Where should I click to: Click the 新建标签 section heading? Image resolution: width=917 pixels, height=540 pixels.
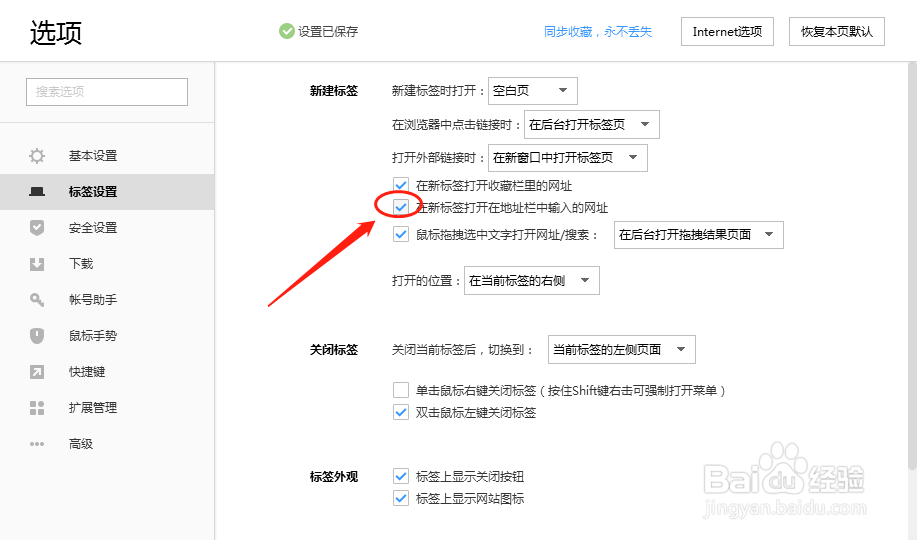[x=334, y=91]
